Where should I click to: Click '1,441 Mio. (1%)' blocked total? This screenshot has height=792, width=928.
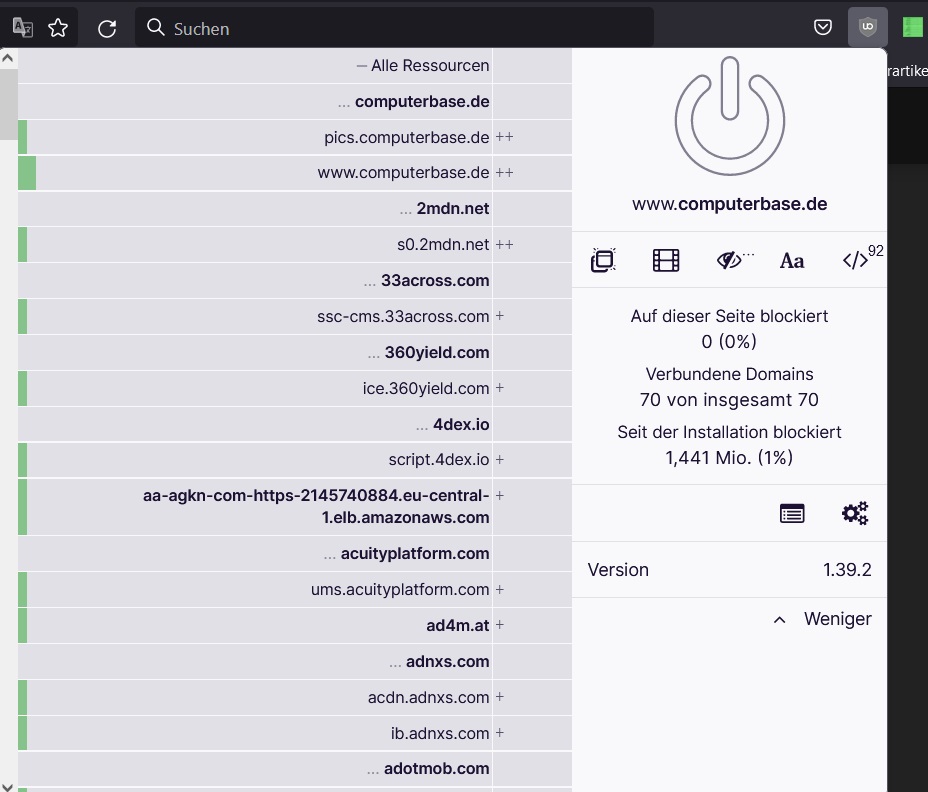click(x=729, y=458)
